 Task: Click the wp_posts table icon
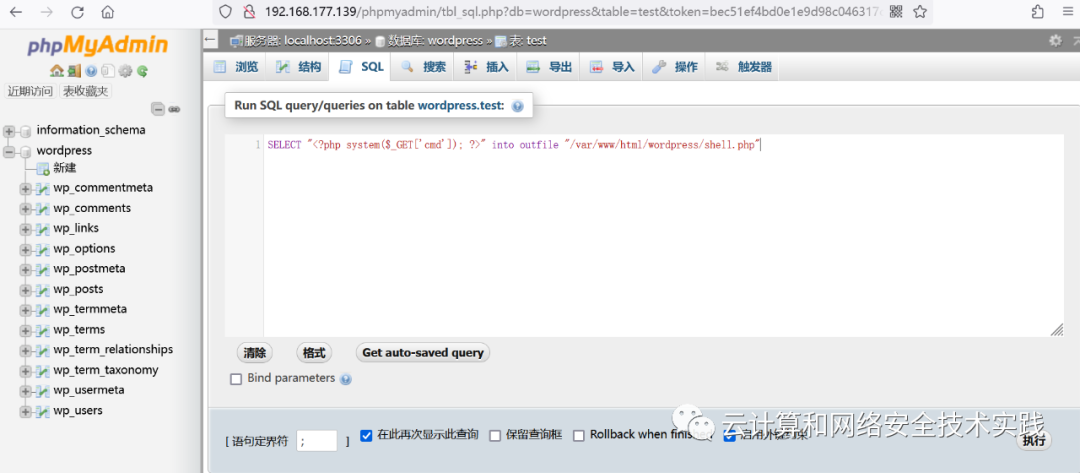click(43, 290)
